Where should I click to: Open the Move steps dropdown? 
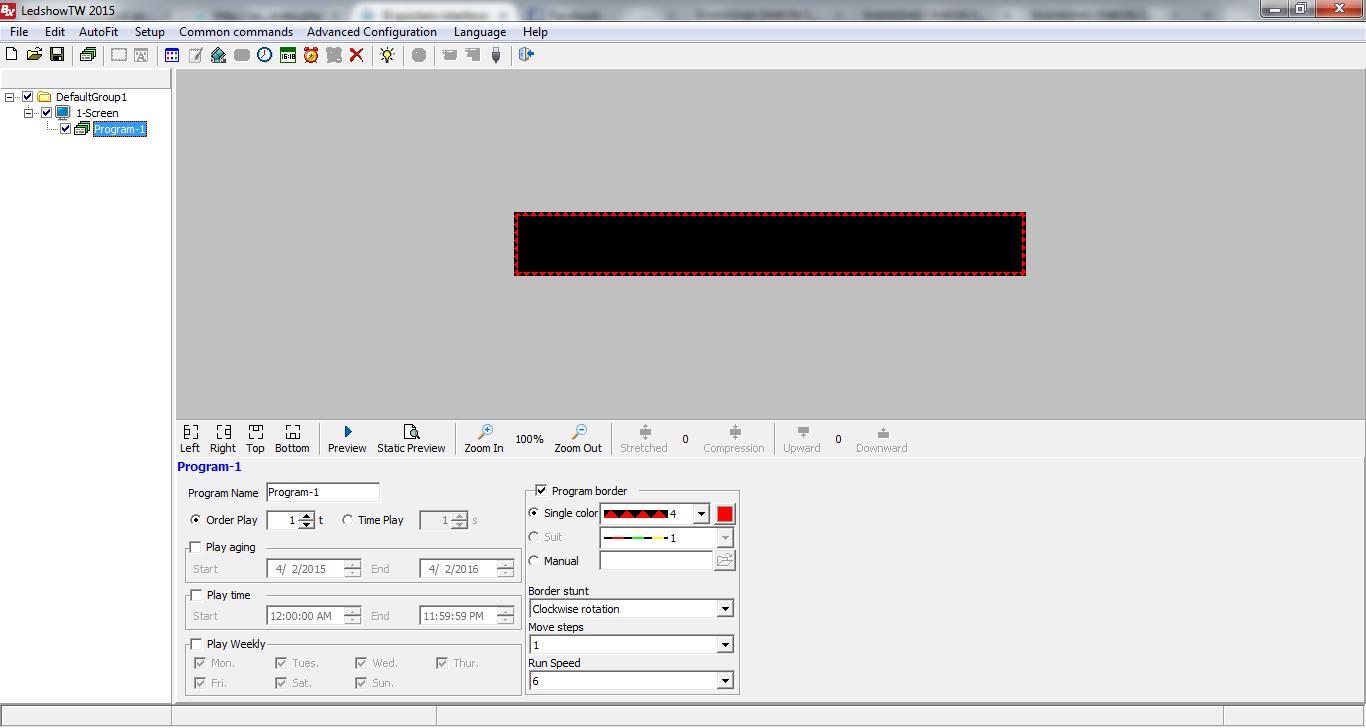[725, 645]
